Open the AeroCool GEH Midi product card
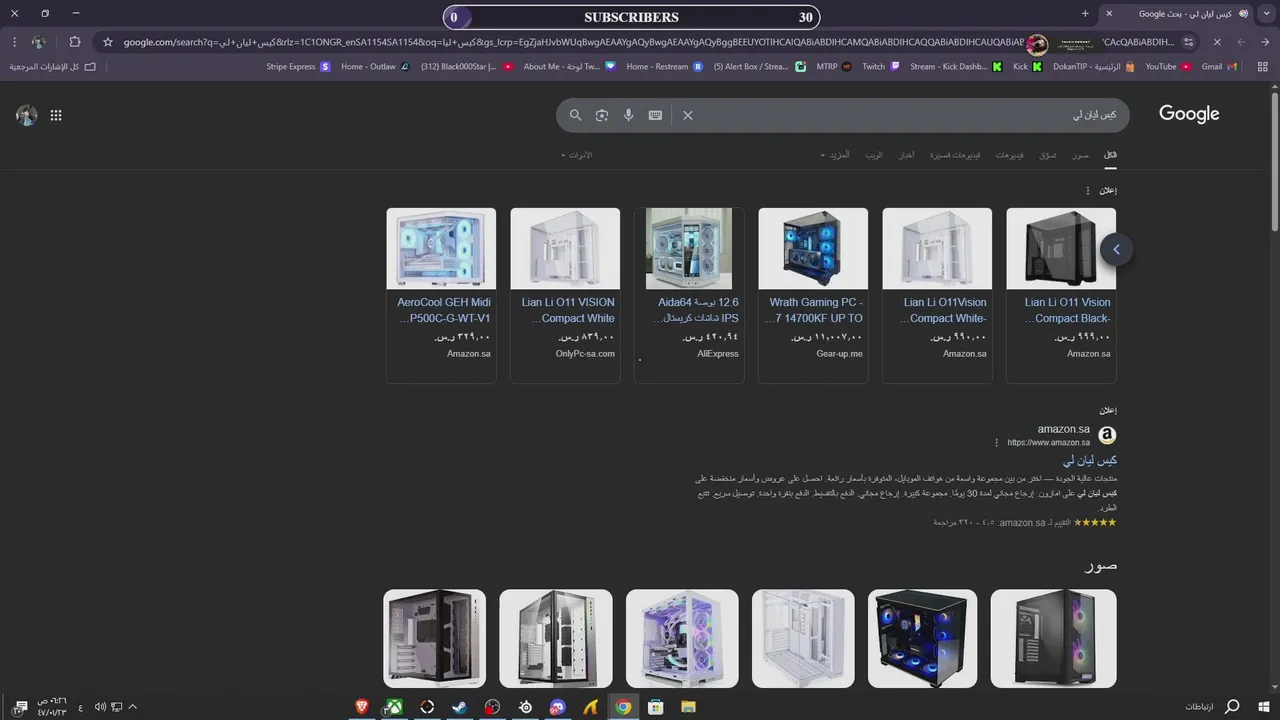 (441, 295)
